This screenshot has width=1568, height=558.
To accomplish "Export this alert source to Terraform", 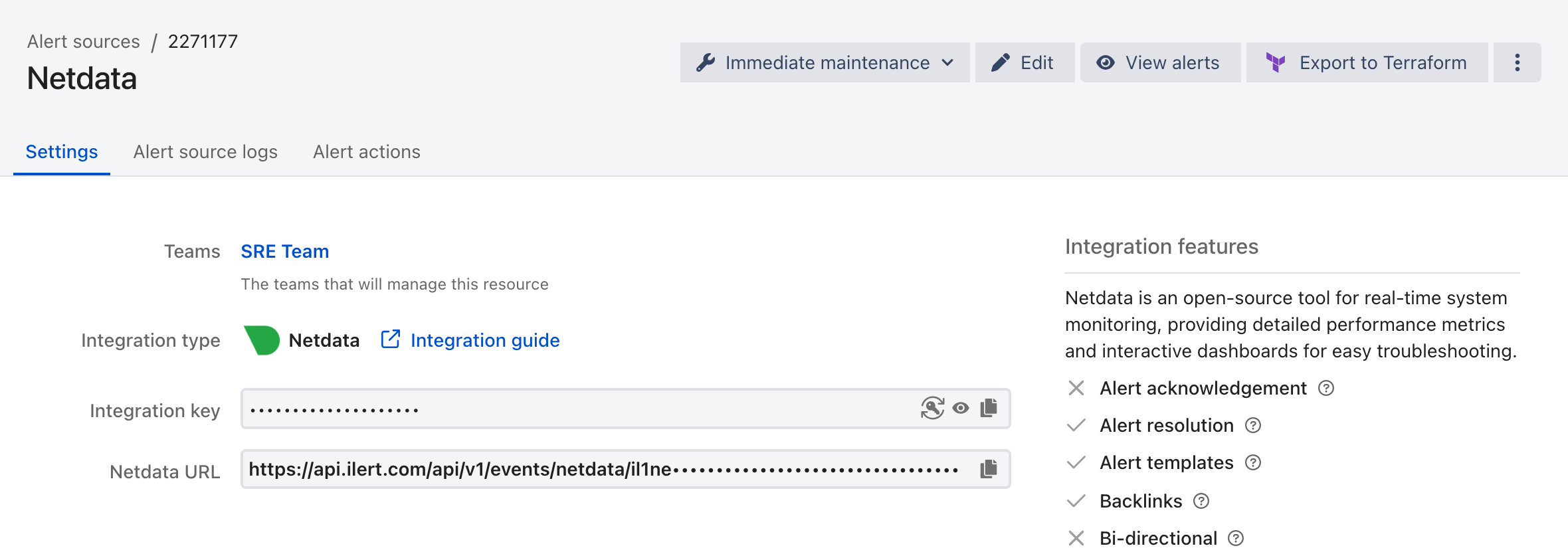I will click(x=1367, y=62).
